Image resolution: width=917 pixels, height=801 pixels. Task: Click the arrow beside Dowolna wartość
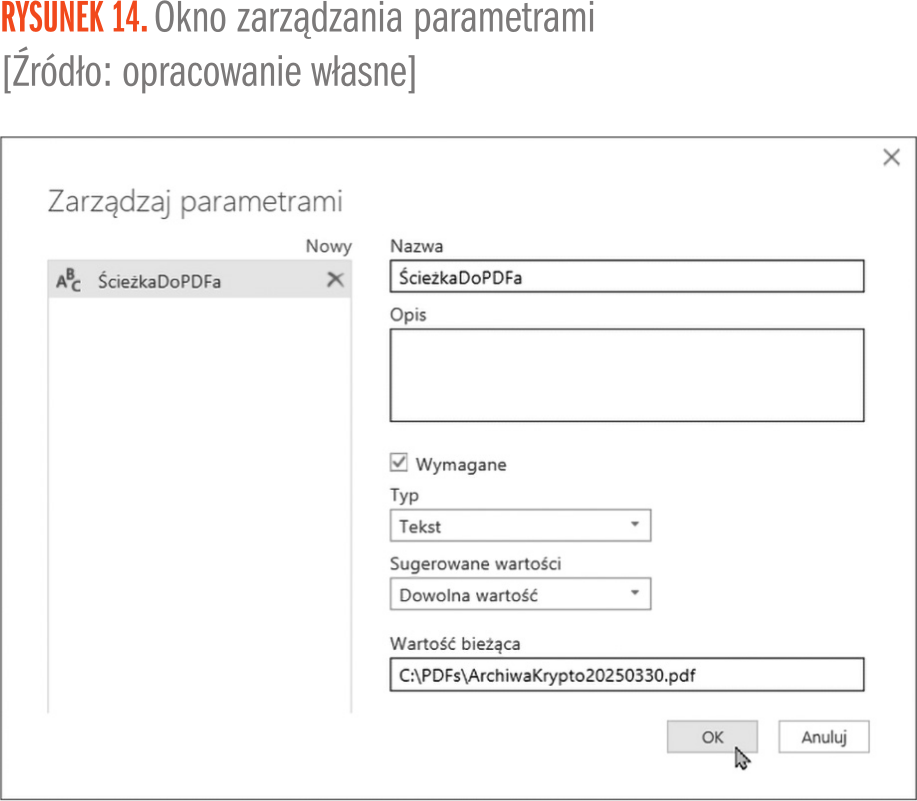(x=634, y=595)
